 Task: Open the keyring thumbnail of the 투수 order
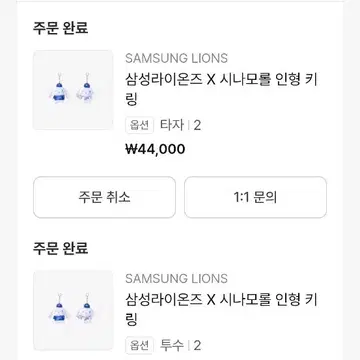(x=73, y=310)
